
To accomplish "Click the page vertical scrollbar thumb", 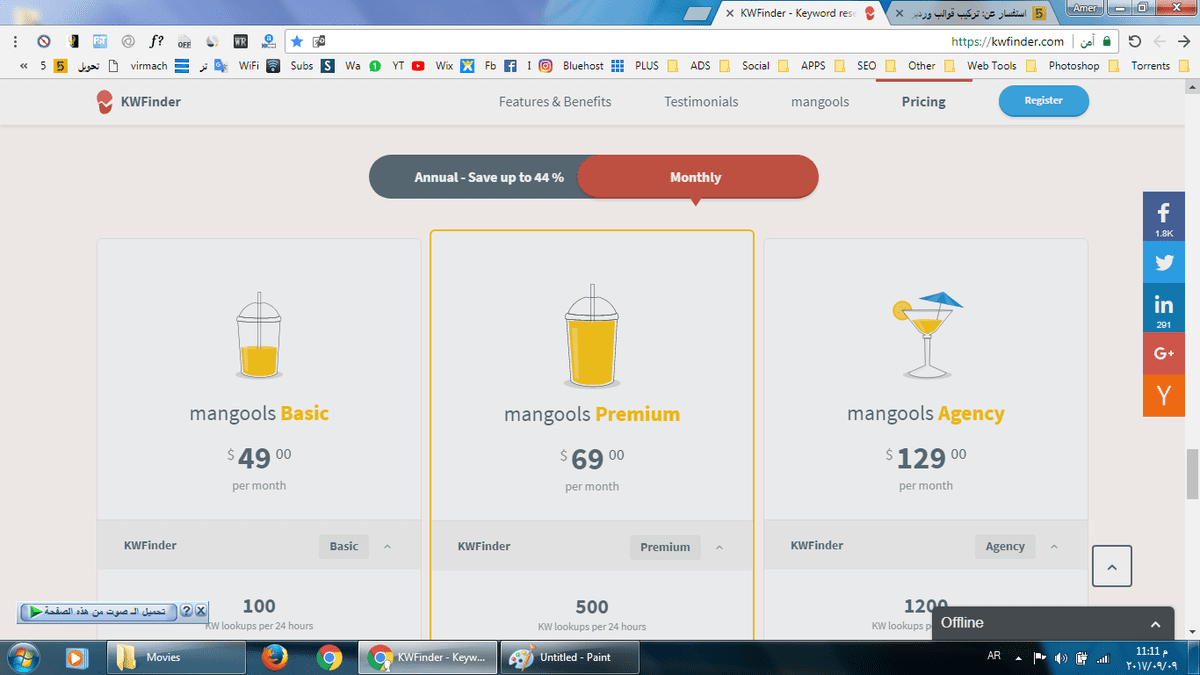I will pos(1192,474).
